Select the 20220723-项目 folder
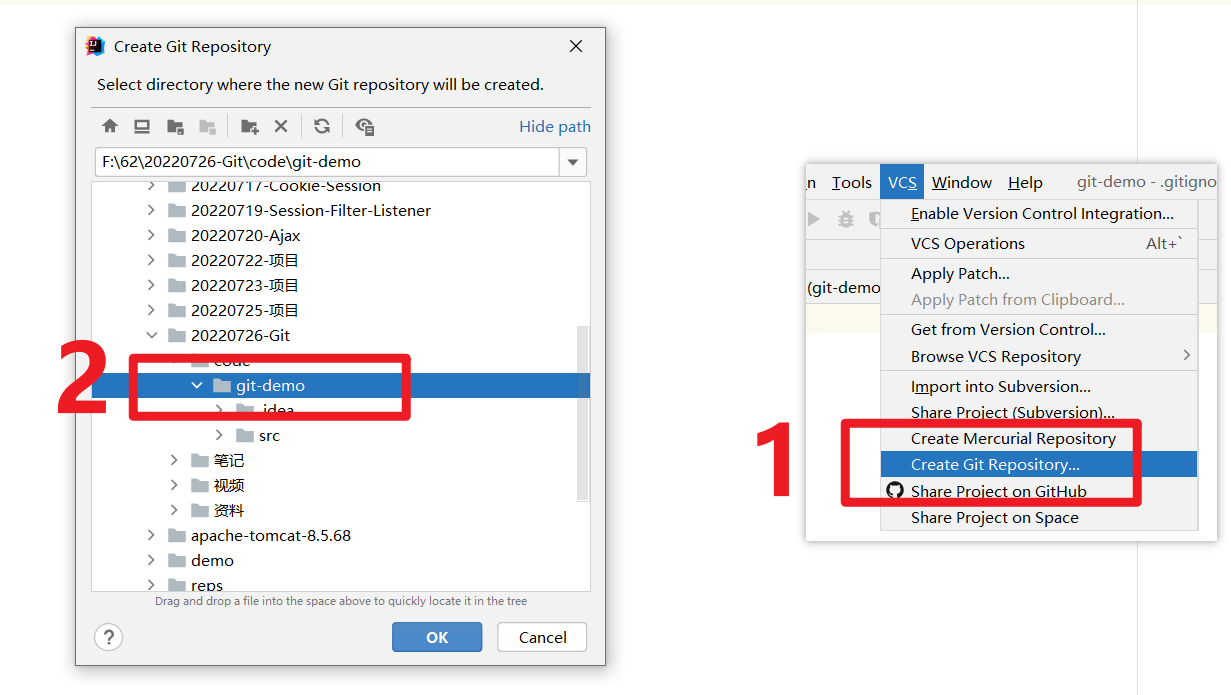1231x695 pixels. [341, 285]
